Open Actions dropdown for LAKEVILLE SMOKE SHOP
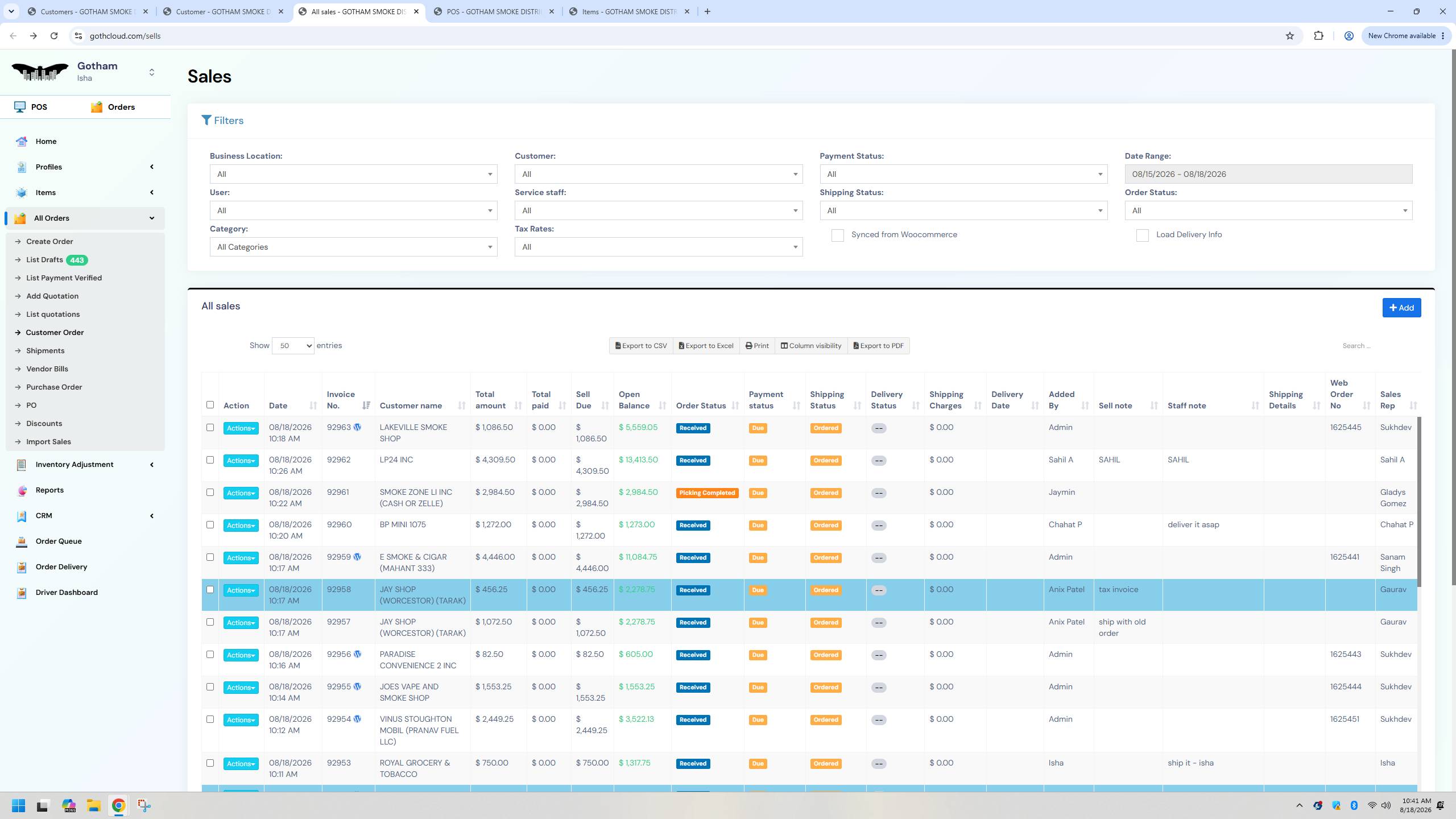 (241, 428)
